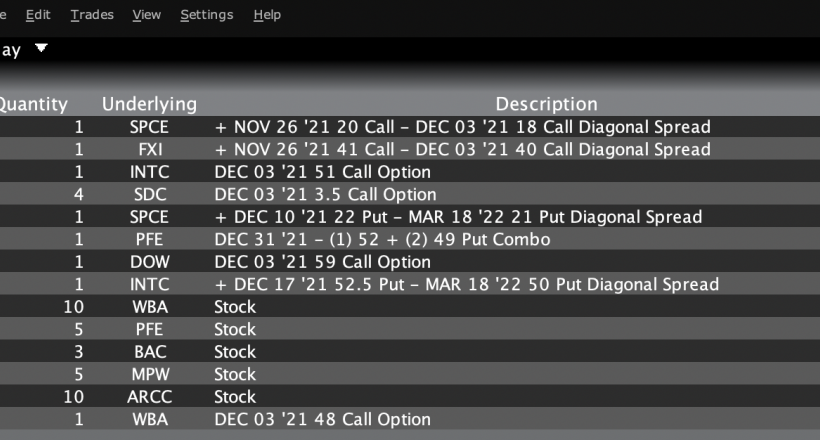
Task: Pick the INTC Put Diagonal Spread row
Action: coord(466,285)
